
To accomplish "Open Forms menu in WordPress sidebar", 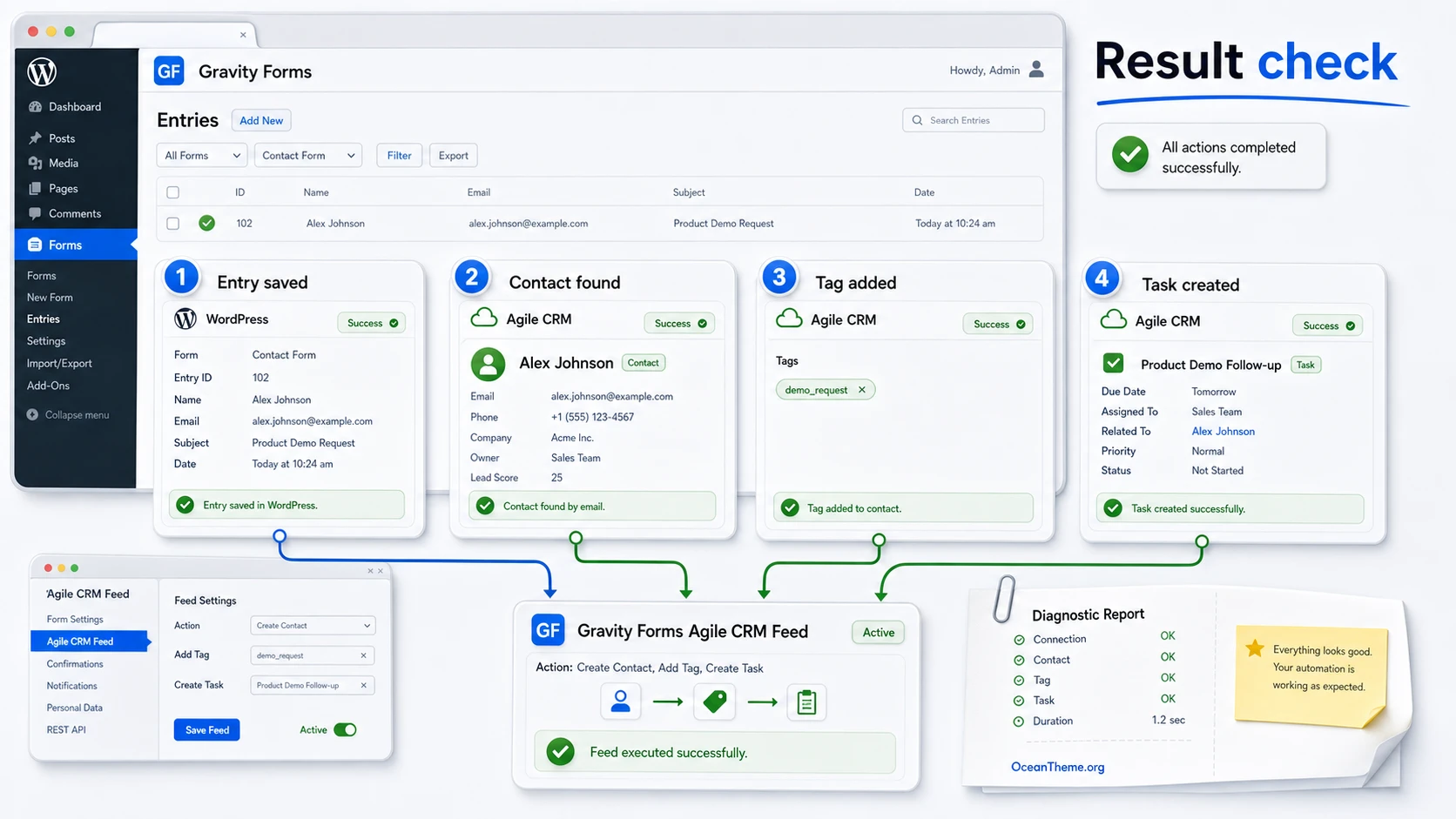I will (76, 245).
